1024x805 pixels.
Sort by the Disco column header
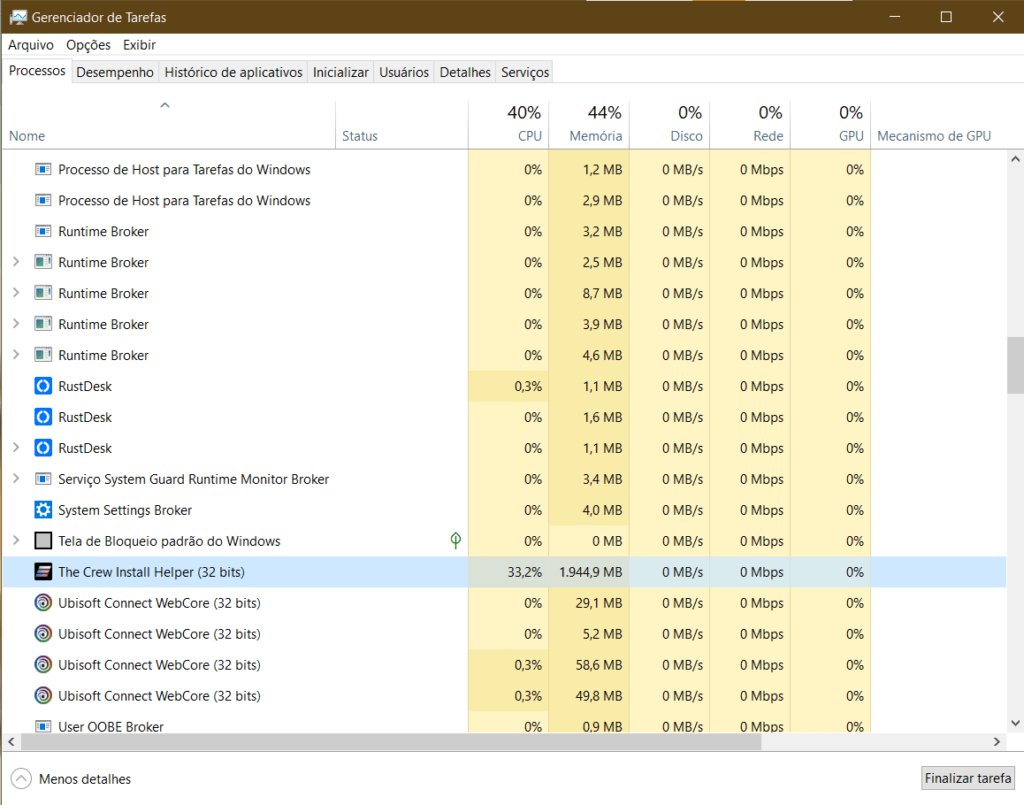point(669,125)
